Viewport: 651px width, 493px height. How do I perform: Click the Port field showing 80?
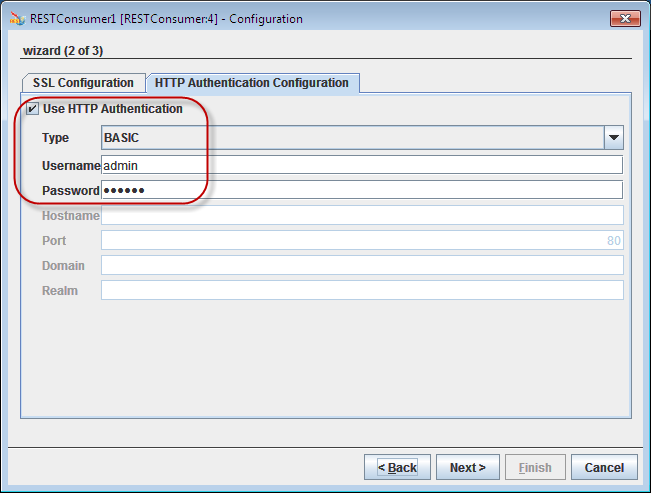(362, 240)
